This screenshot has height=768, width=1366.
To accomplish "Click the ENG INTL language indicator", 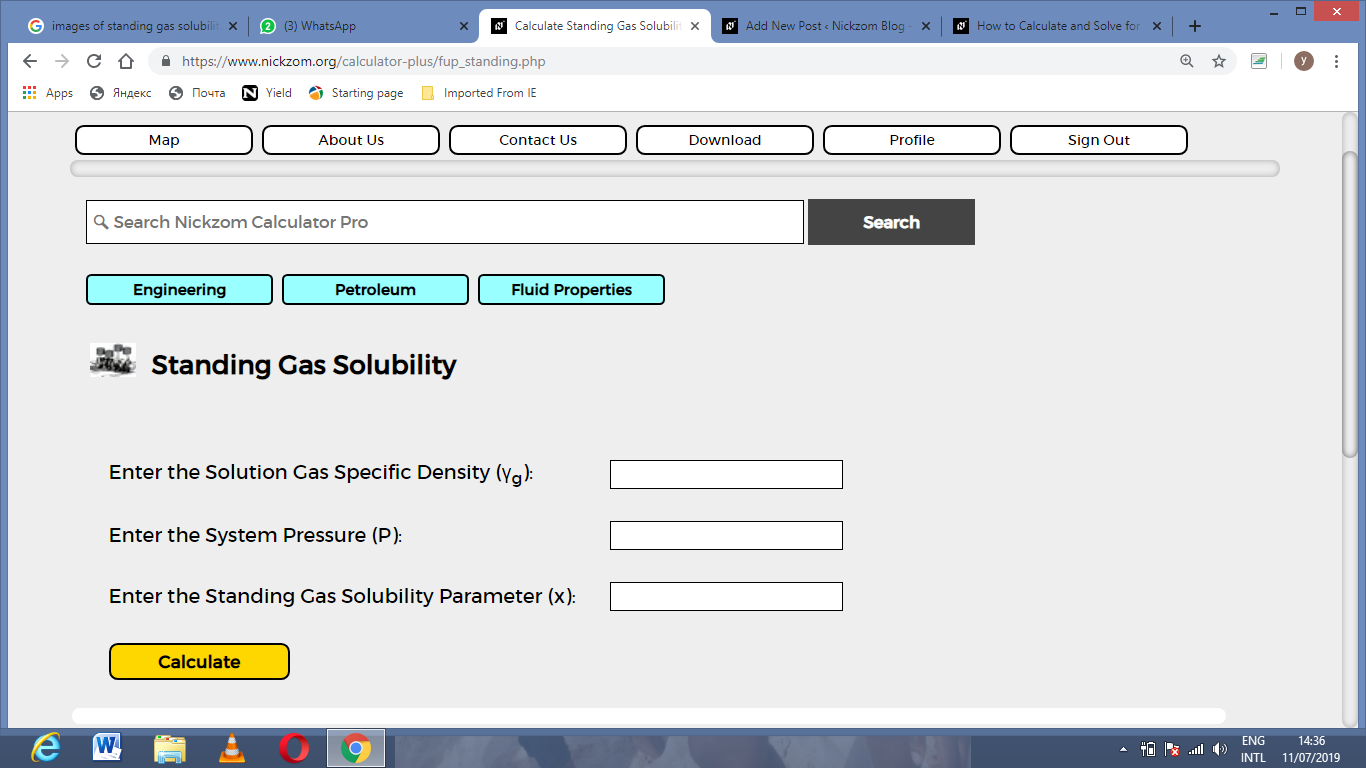I will coord(1253,749).
